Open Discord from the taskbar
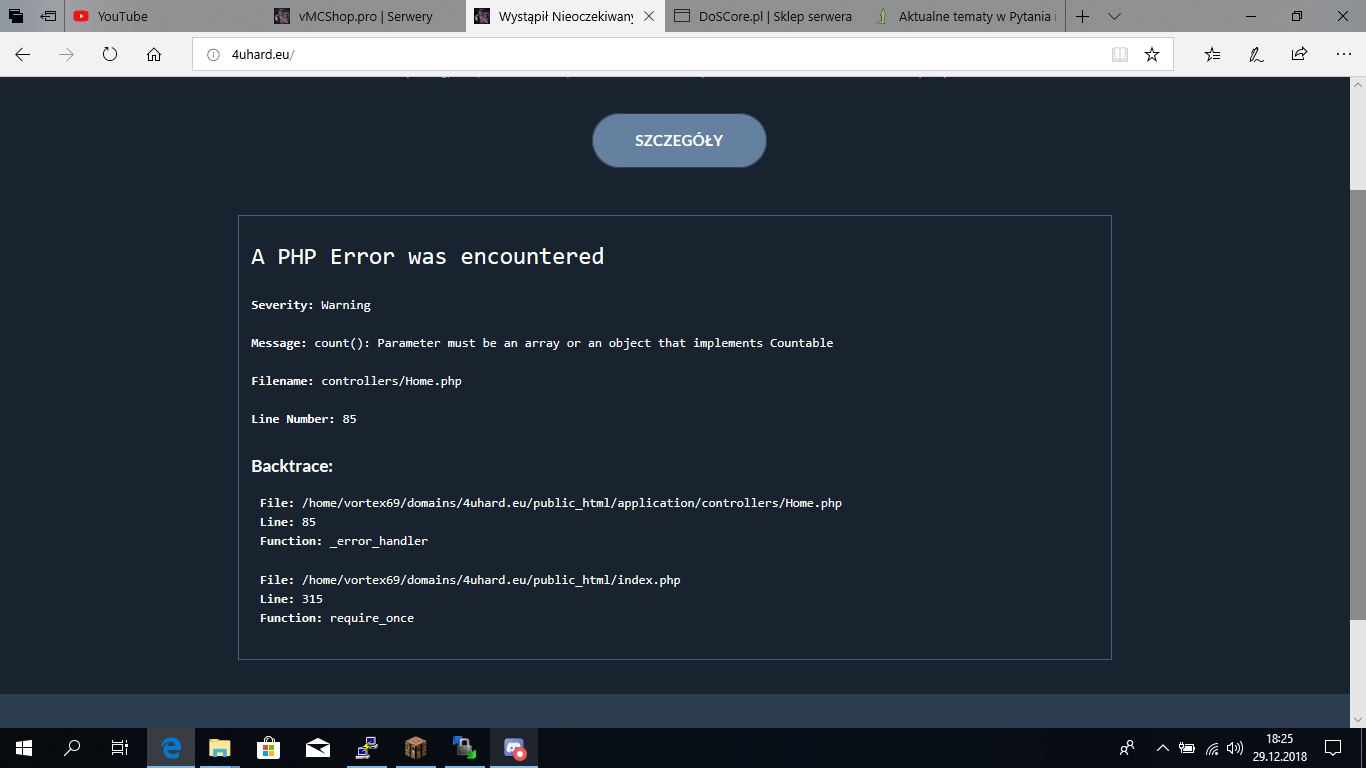 point(515,748)
